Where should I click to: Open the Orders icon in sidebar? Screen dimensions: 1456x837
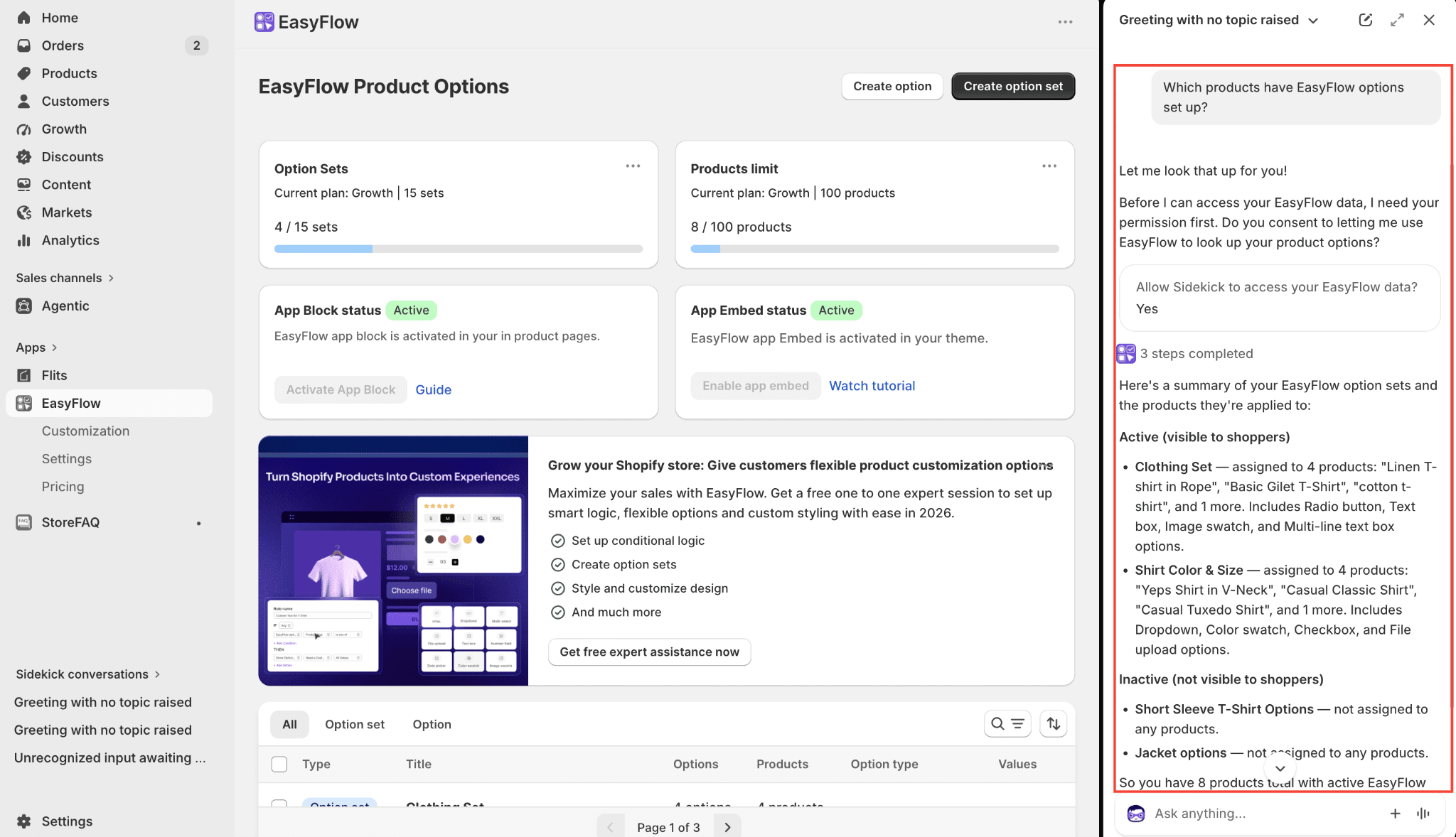coord(24,45)
